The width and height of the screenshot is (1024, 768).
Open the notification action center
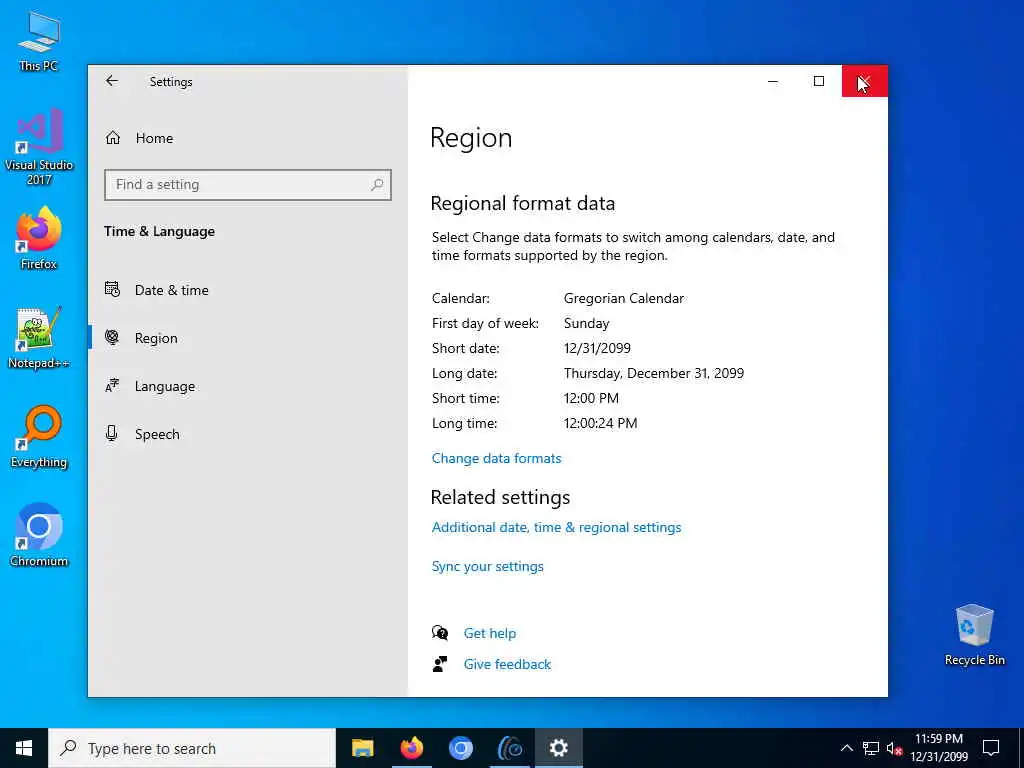coord(991,748)
